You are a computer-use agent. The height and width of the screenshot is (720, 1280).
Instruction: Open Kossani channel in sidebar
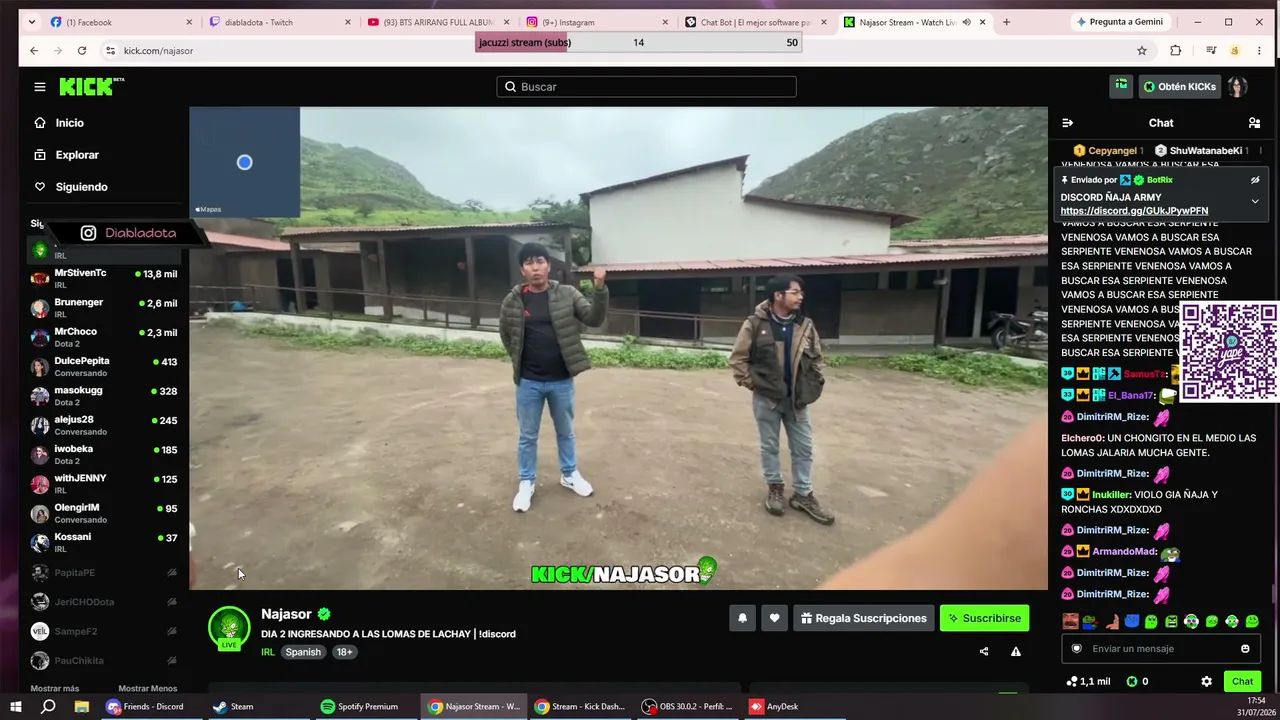coord(104,542)
